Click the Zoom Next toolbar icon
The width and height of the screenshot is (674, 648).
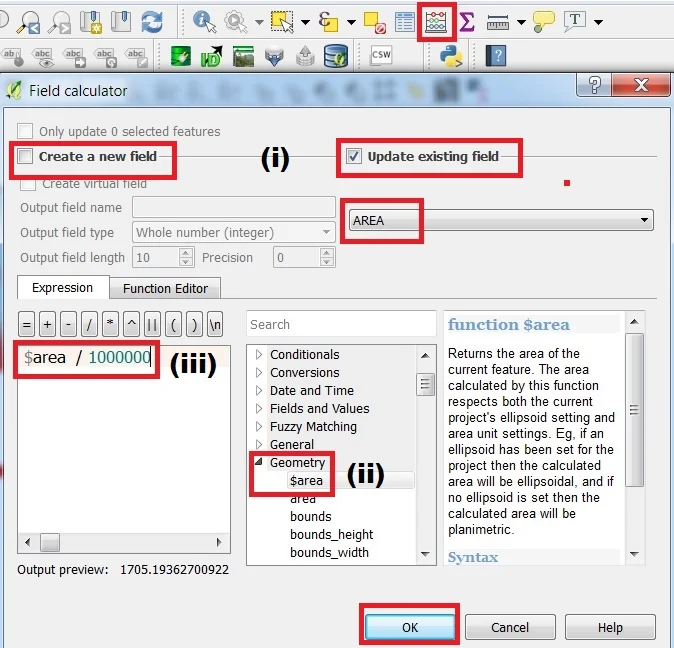coord(60,21)
